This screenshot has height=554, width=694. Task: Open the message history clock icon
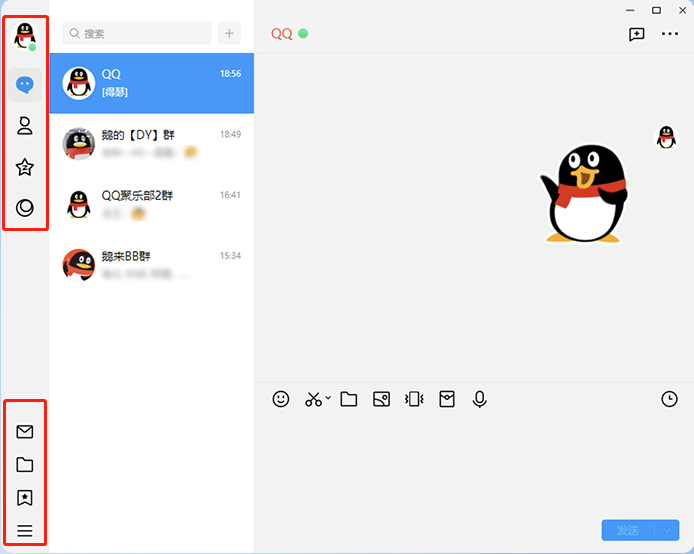(x=669, y=399)
